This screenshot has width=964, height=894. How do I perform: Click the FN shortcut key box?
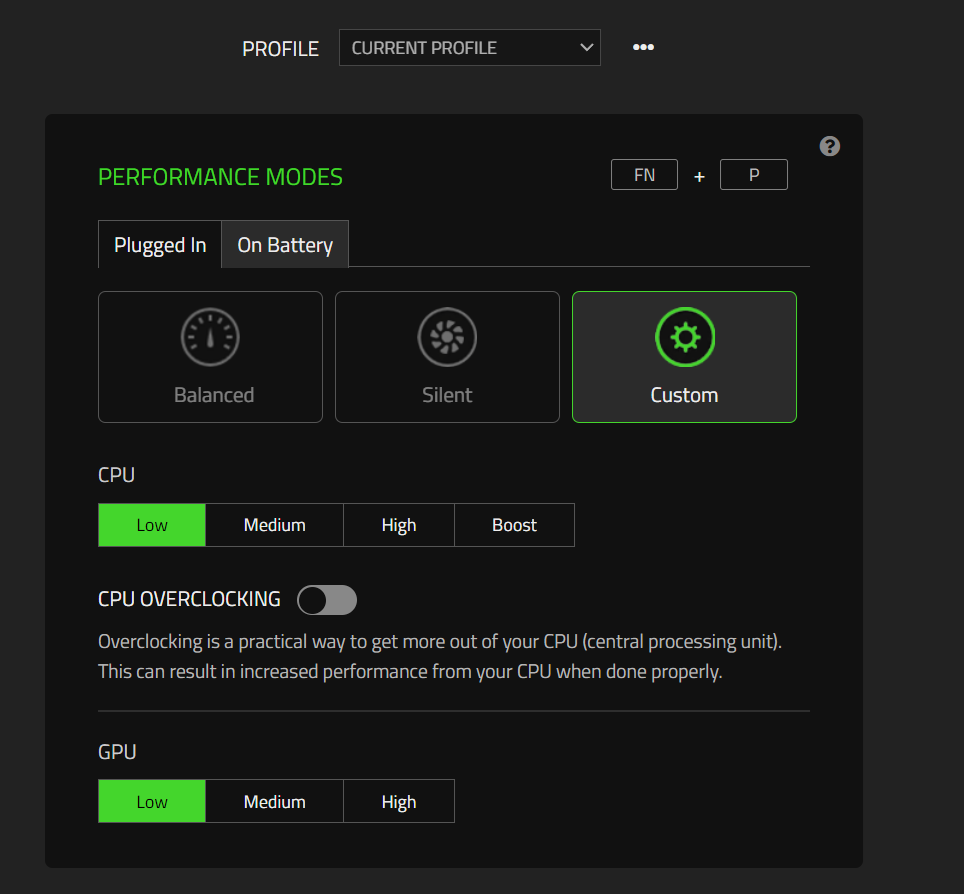point(644,175)
